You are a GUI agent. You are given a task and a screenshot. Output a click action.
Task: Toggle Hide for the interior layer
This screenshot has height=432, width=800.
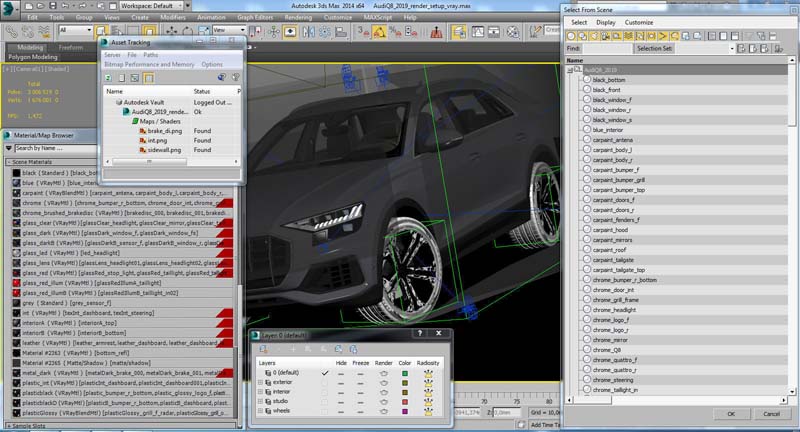point(341,391)
